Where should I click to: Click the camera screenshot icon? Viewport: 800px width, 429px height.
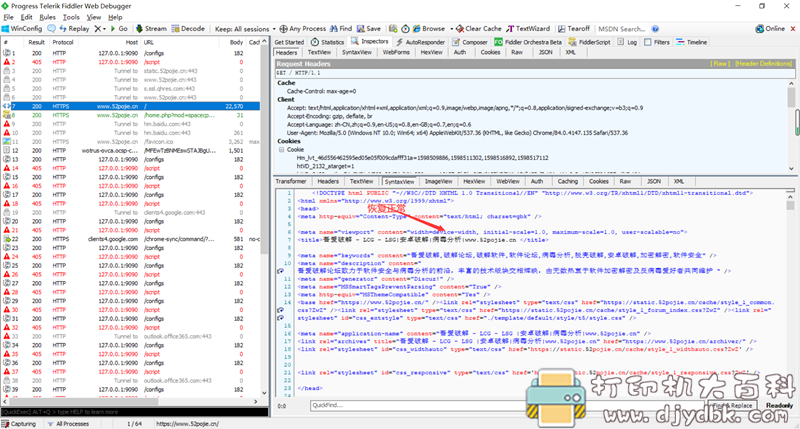[x=393, y=29]
